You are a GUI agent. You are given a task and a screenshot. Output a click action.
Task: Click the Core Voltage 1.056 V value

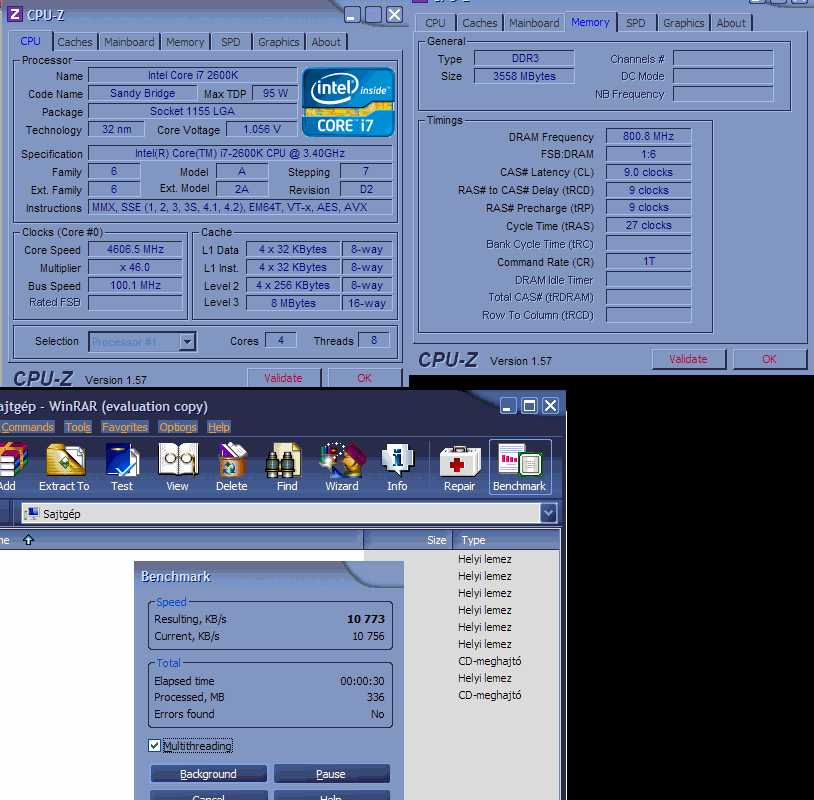[262, 129]
